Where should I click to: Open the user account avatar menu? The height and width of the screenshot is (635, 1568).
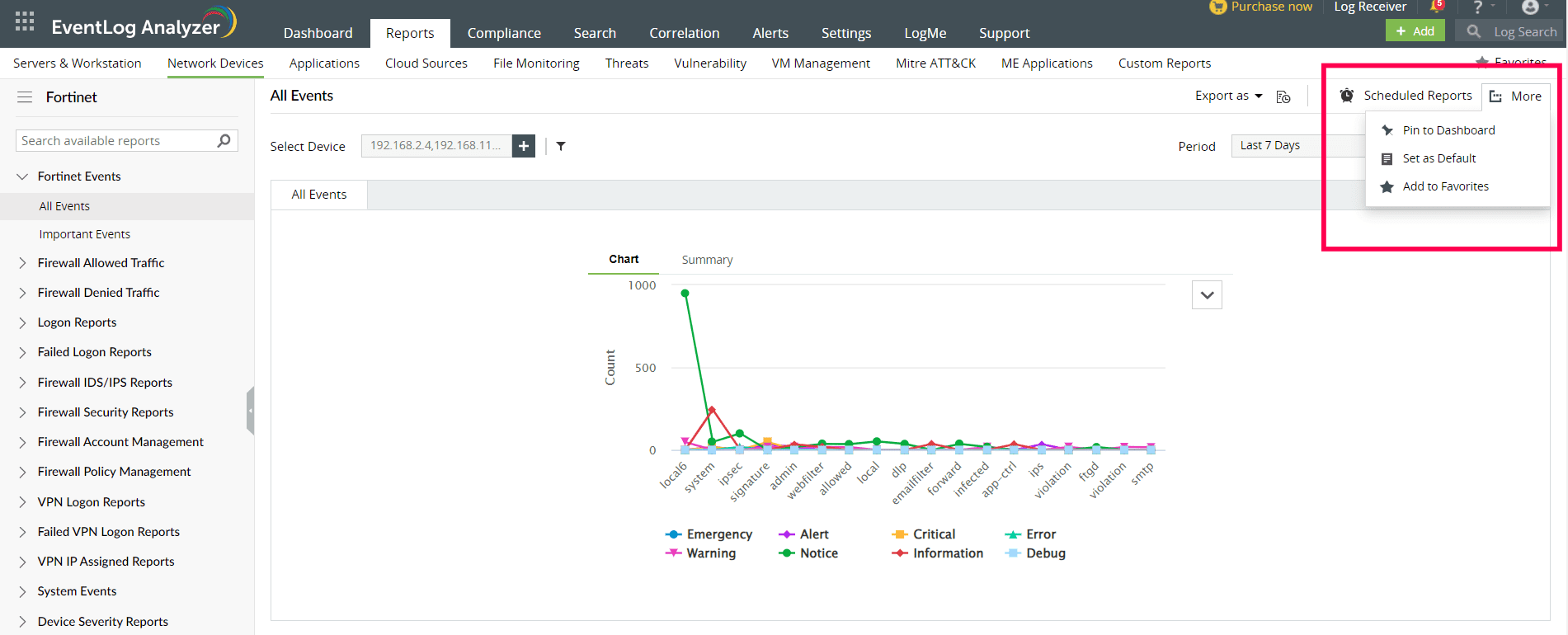[x=1530, y=7]
